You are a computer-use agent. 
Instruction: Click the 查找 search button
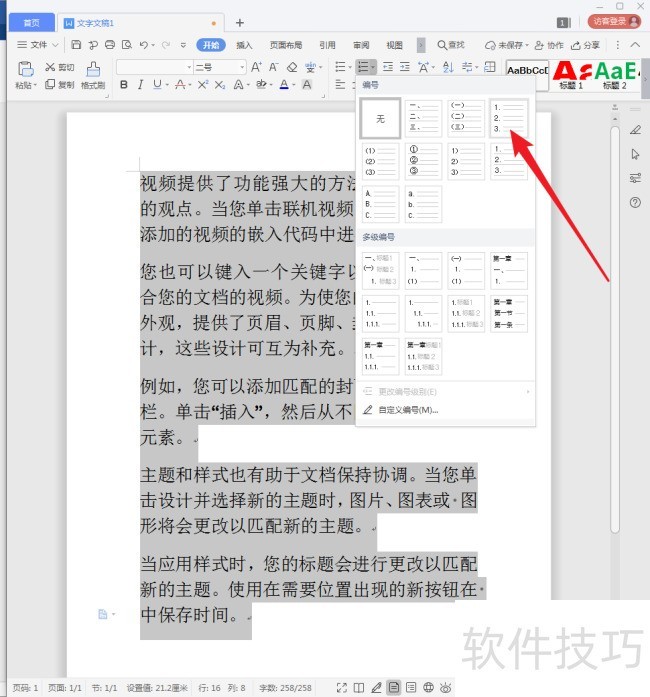click(x=451, y=45)
